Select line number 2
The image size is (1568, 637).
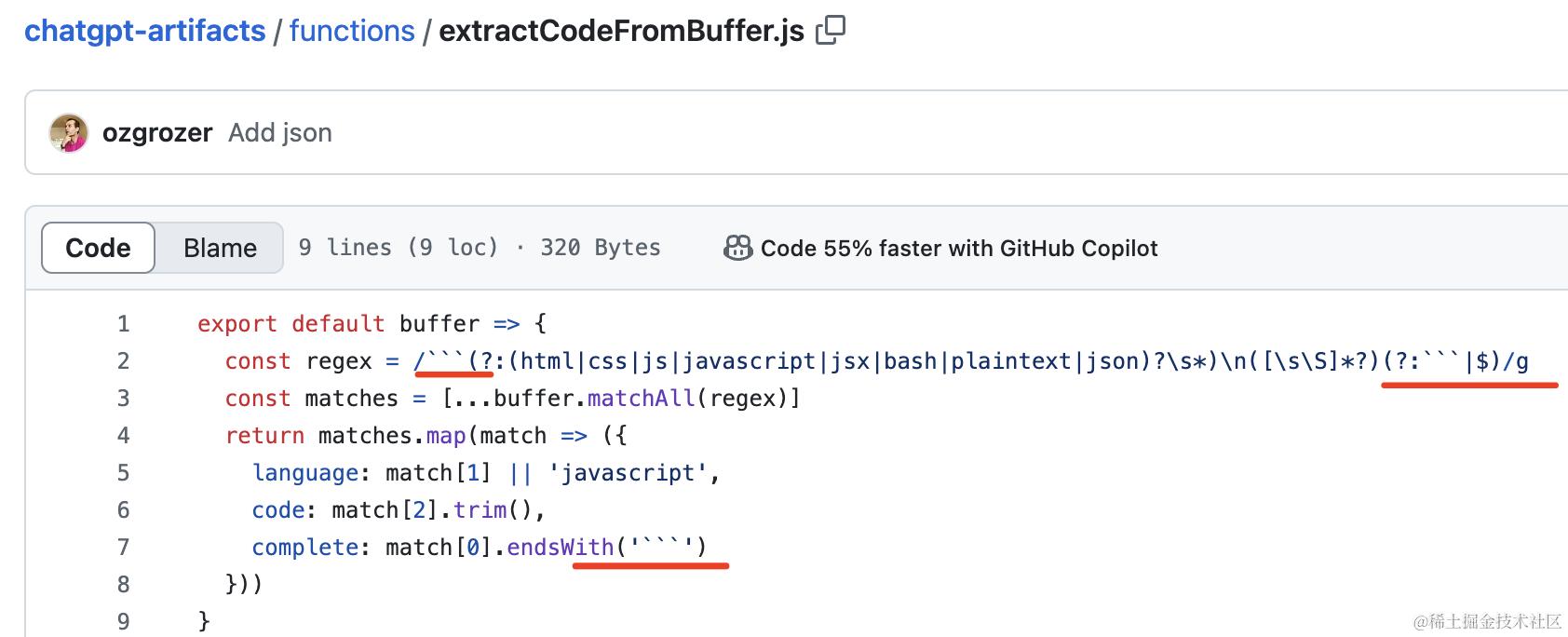click(123, 361)
